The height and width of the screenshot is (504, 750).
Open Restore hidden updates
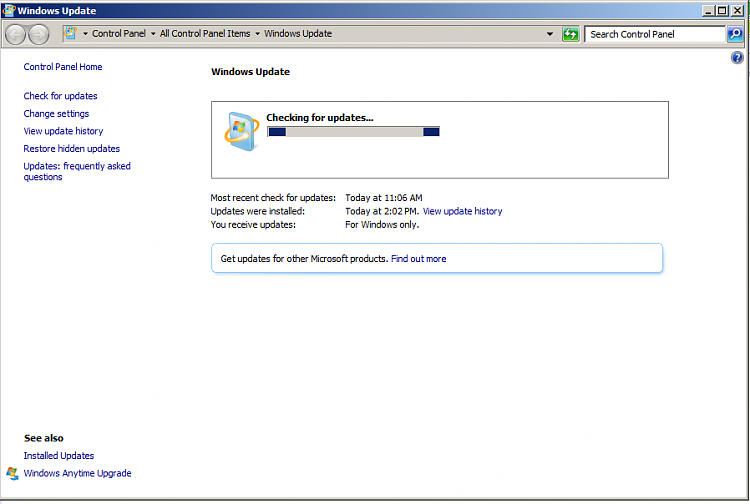coord(71,149)
